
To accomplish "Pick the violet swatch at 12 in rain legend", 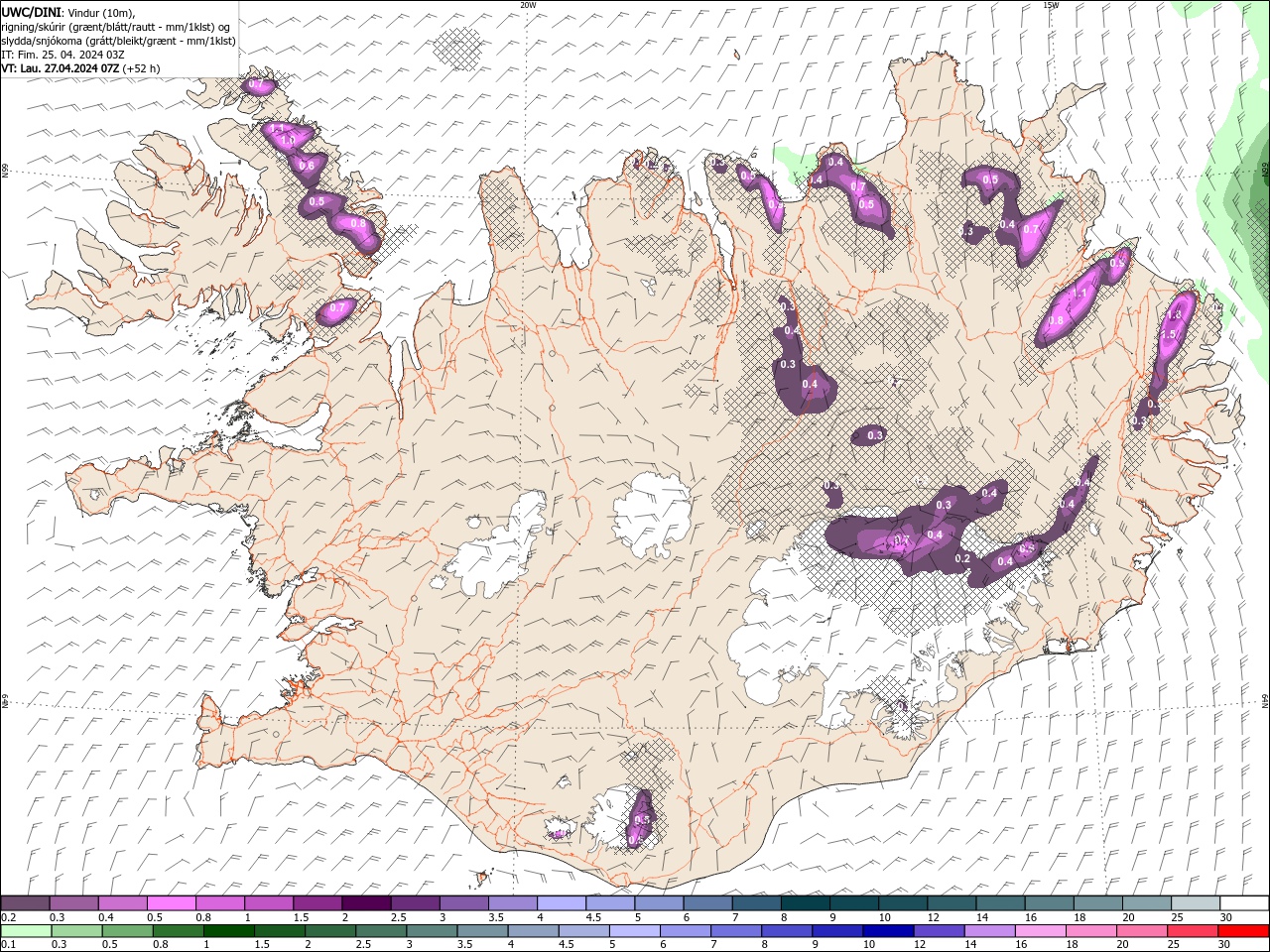I will click(x=939, y=931).
